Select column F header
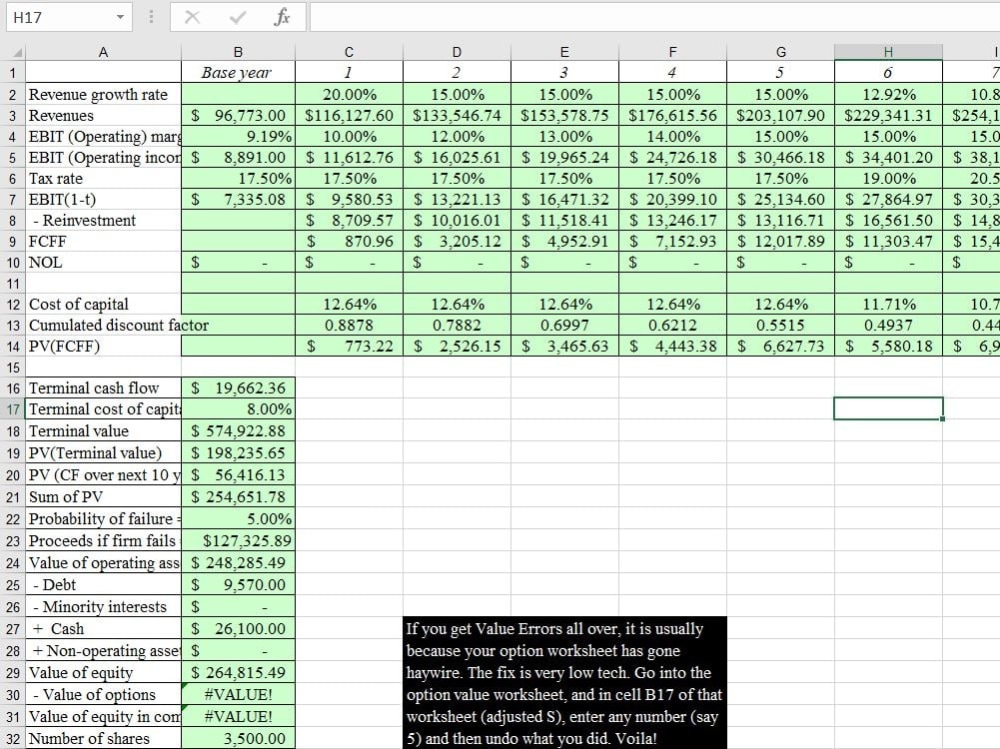This screenshot has width=1000, height=749. pyautogui.click(x=672, y=52)
